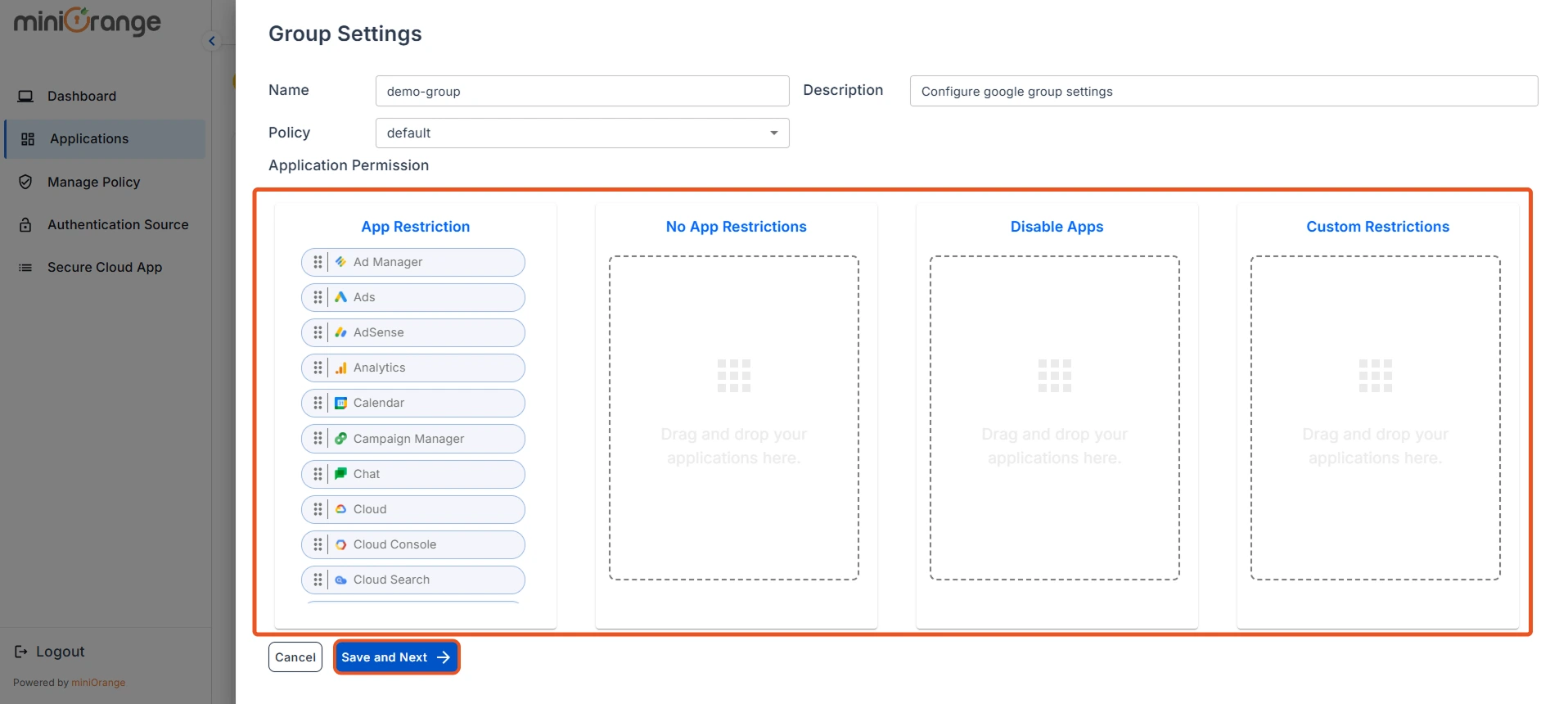Open Secure Cloud App in the sidebar
This screenshot has width=1568, height=704.
[105, 267]
